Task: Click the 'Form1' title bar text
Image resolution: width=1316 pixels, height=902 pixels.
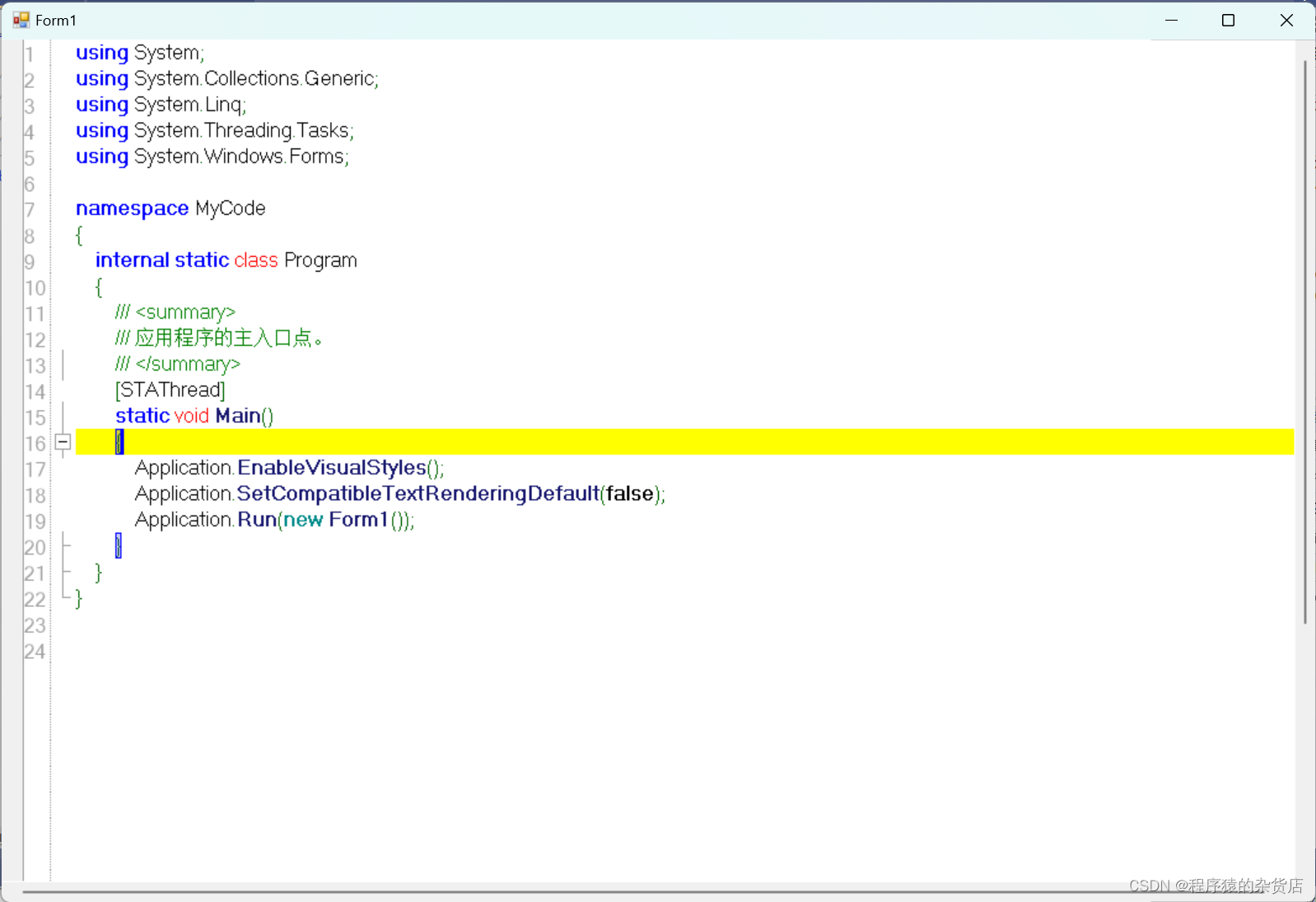Action: (56, 21)
